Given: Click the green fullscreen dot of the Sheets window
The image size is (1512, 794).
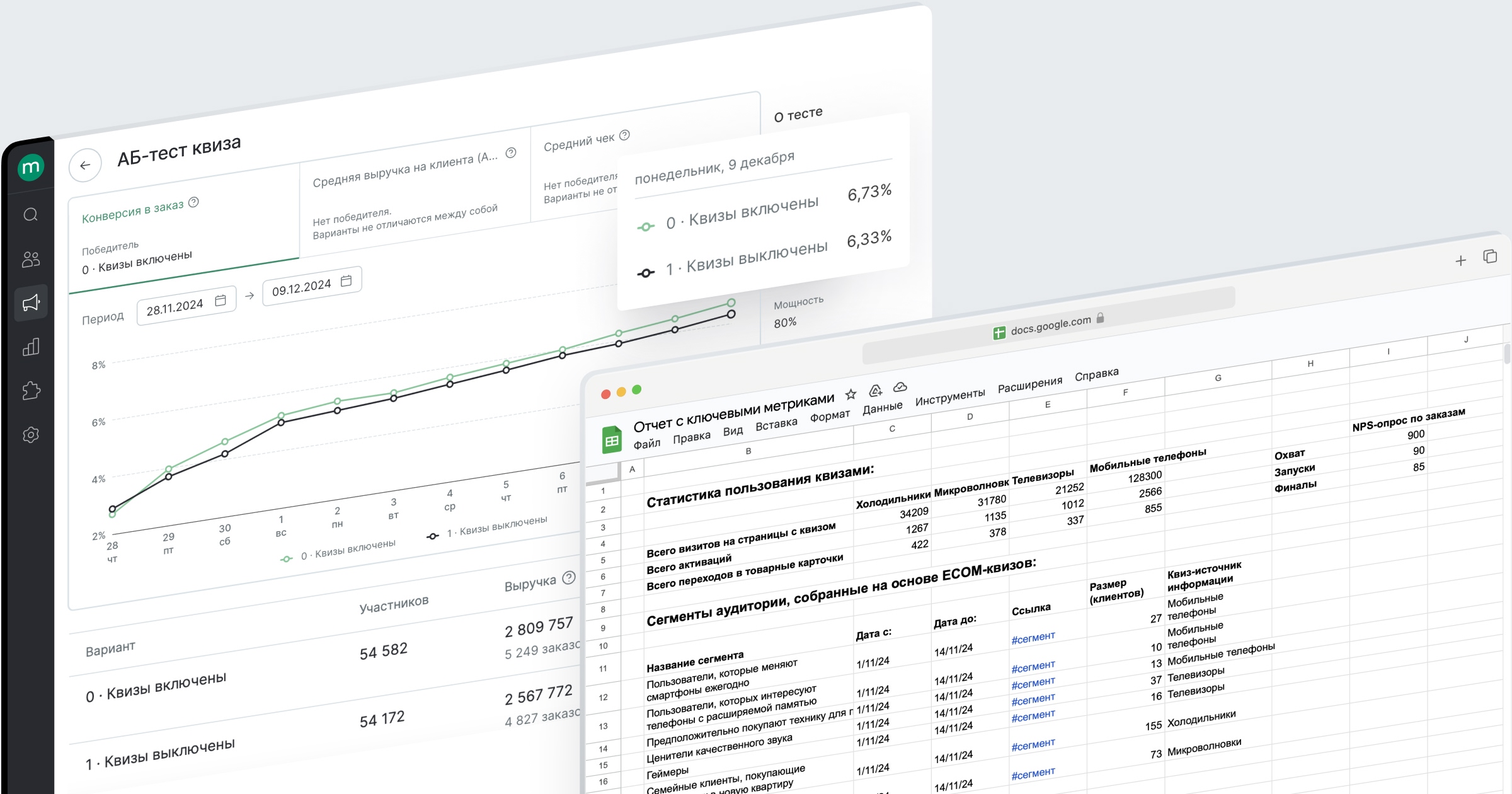Looking at the screenshot, I should [x=637, y=389].
